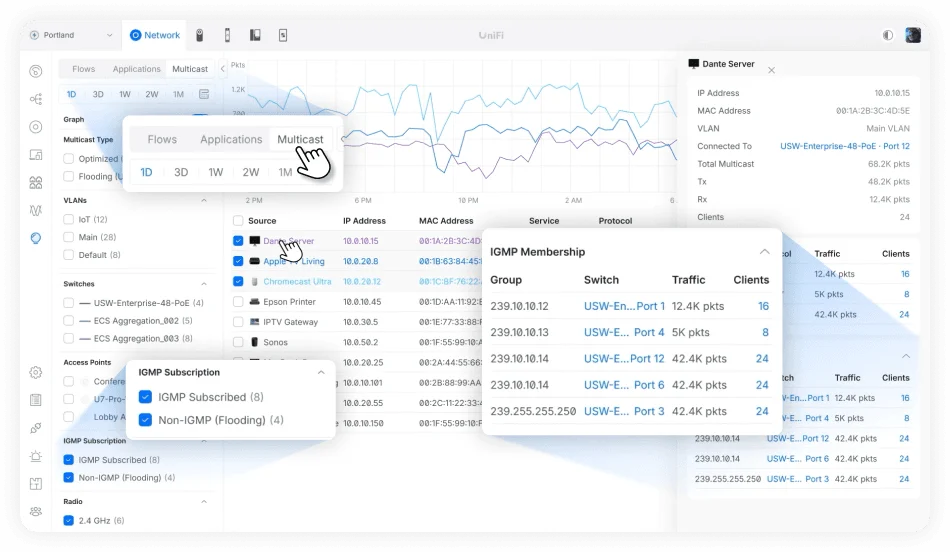Check the Epson Printer row checkbox
This screenshot has width=950, height=552.
[x=238, y=301]
